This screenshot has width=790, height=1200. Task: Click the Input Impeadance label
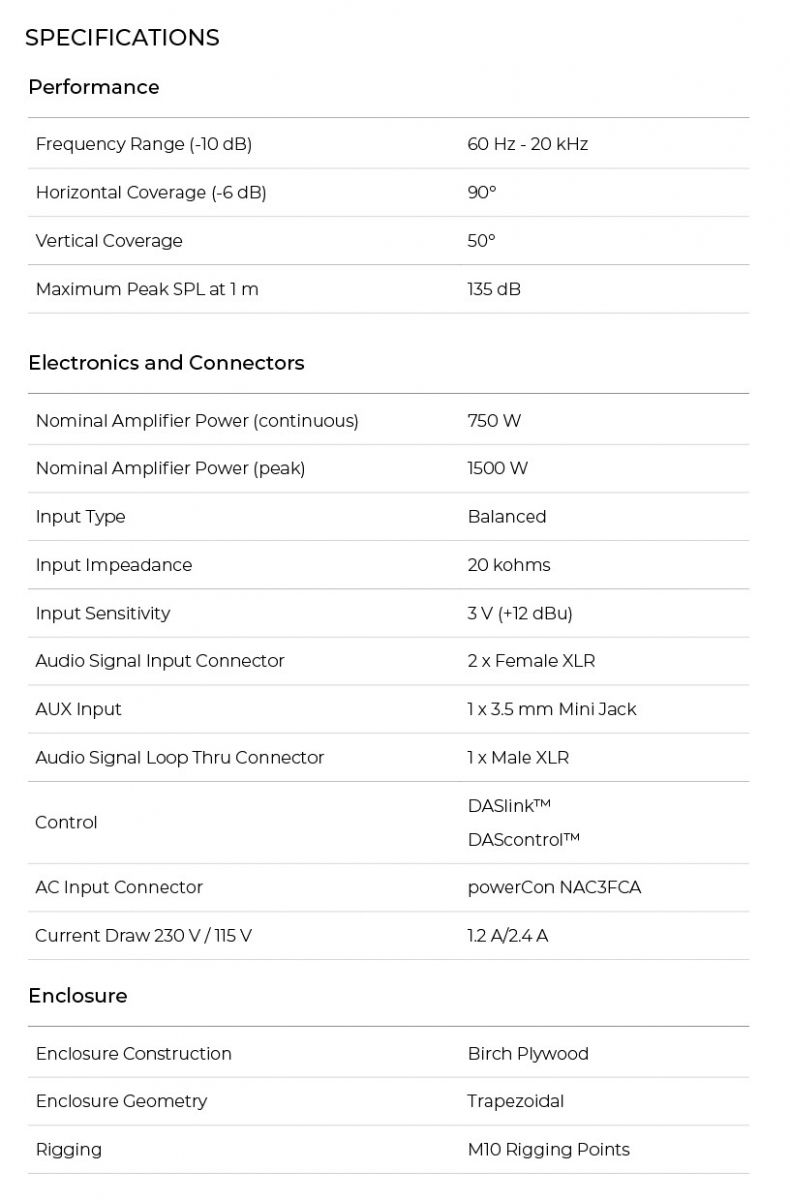114,565
